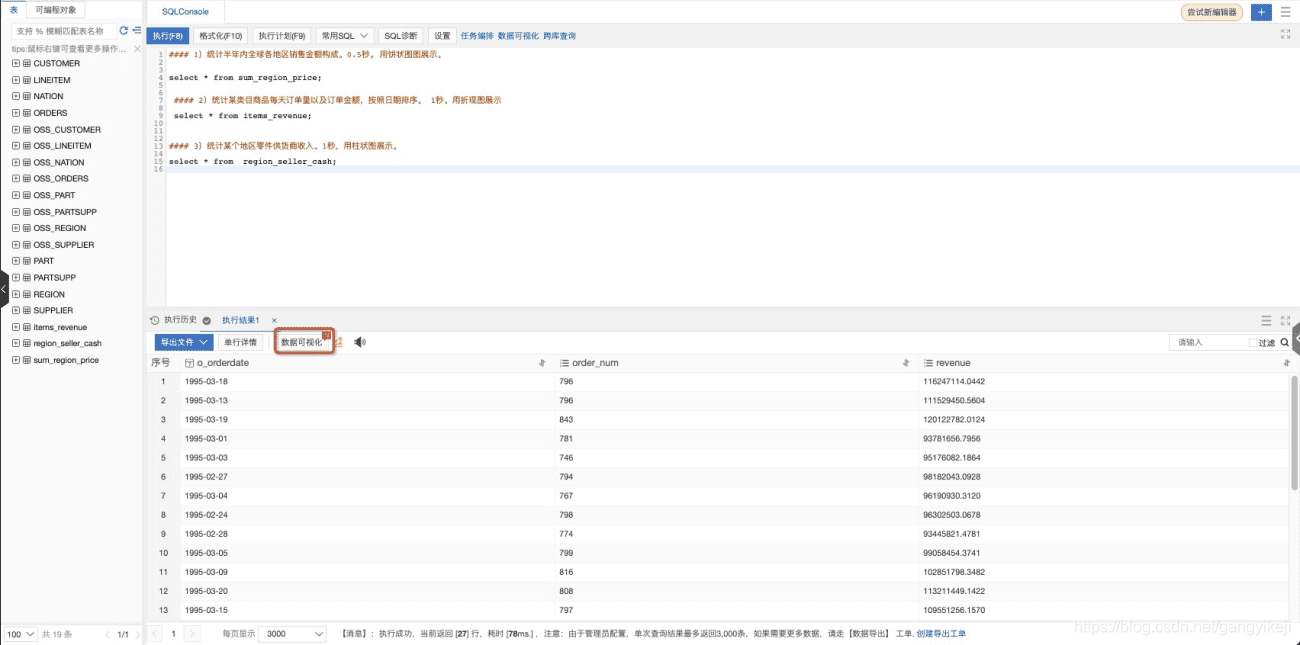
Task: Select the 执行结果1 tab
Action: point(241,320)
